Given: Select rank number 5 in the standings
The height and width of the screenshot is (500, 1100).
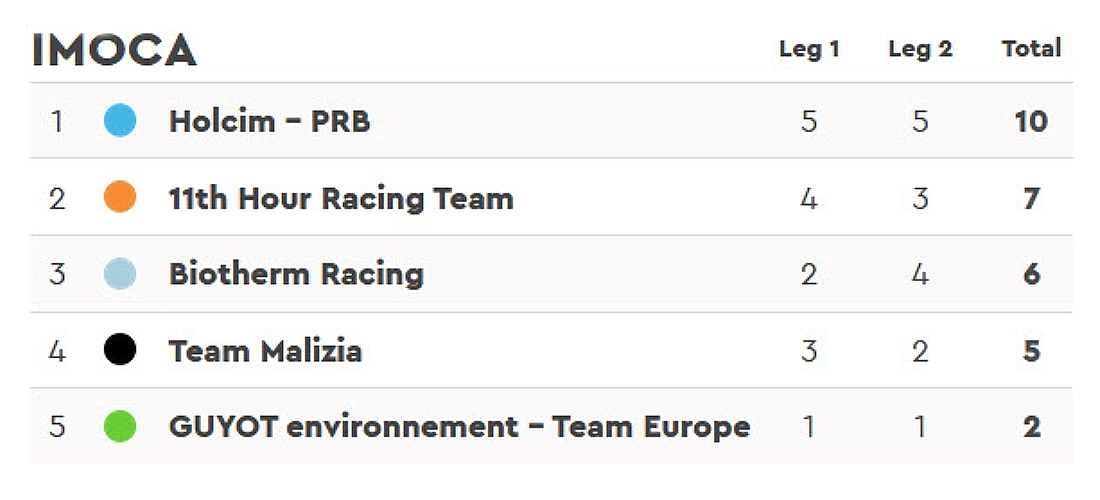Looking at the screenshot, I should tap(58, 427).
